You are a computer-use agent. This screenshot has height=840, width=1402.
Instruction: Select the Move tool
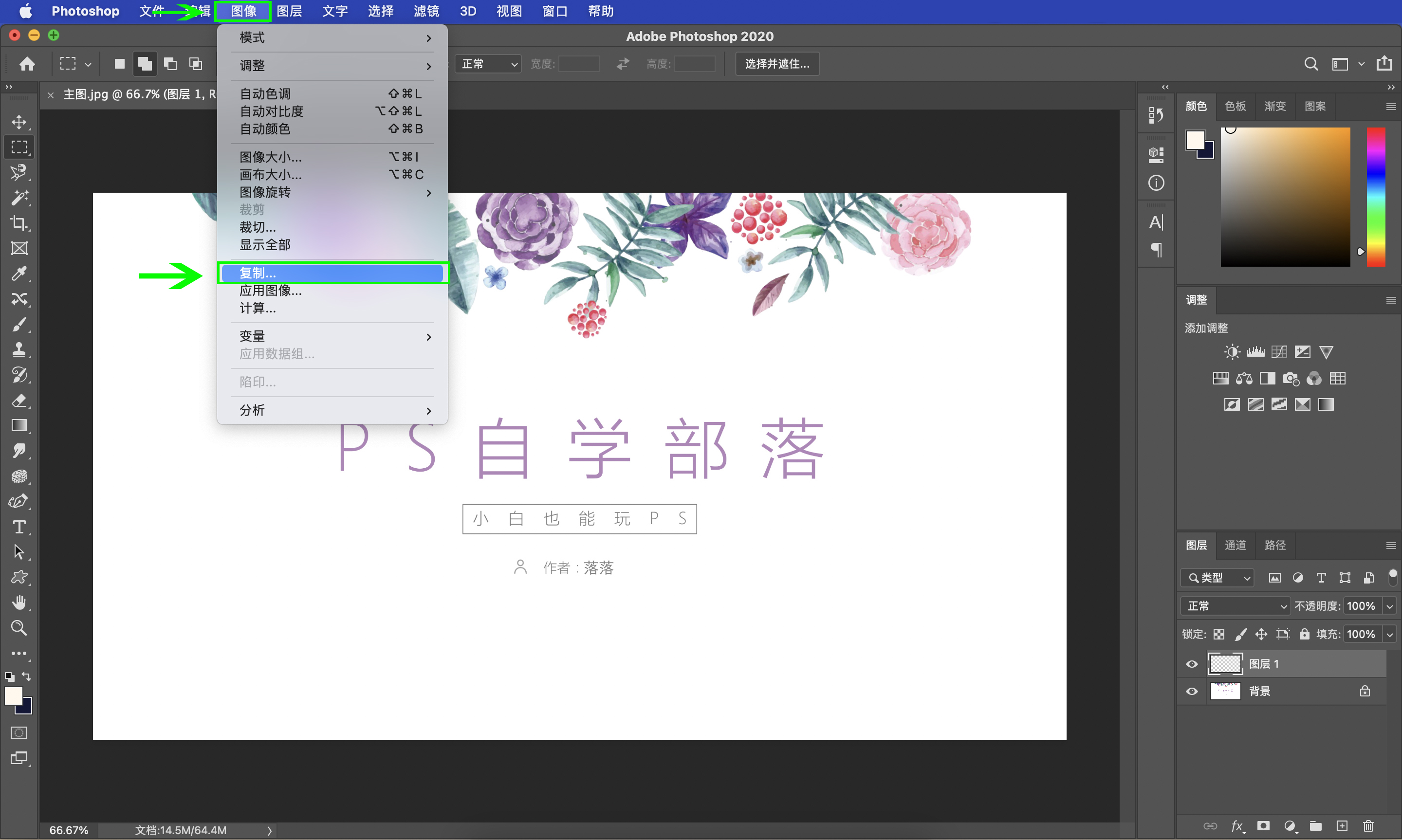[19, 122]
